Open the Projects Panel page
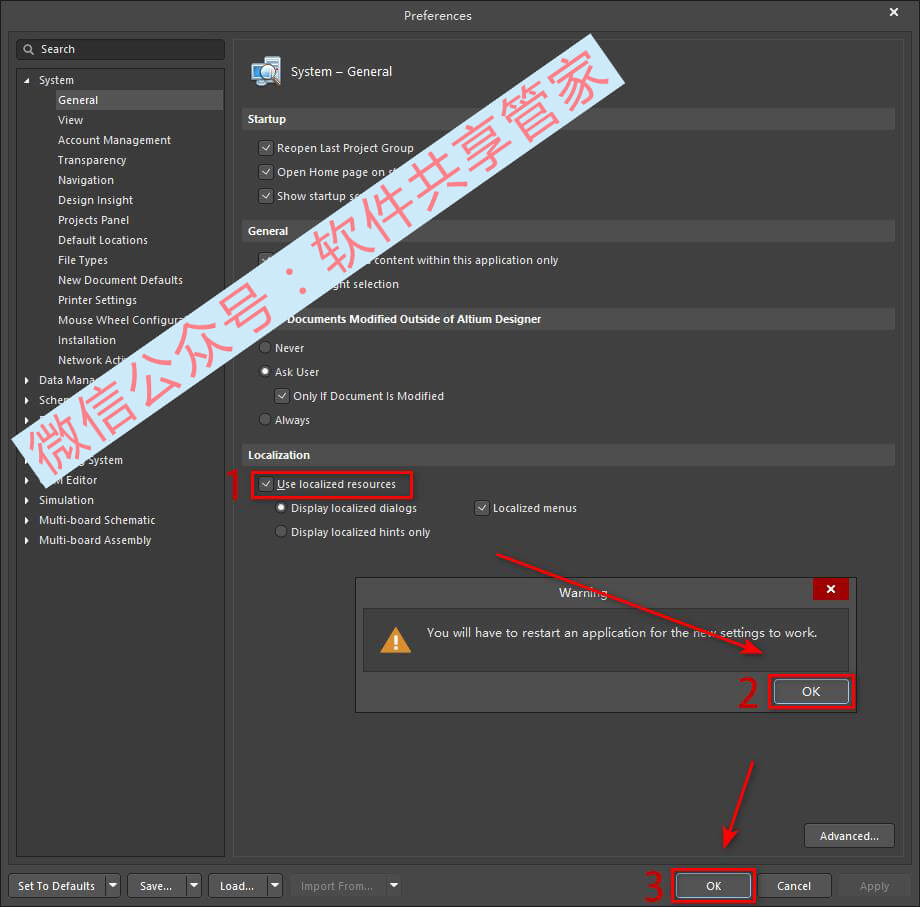Screen dimensions: 920x907 pyautogui.click(x=93, y=220)
